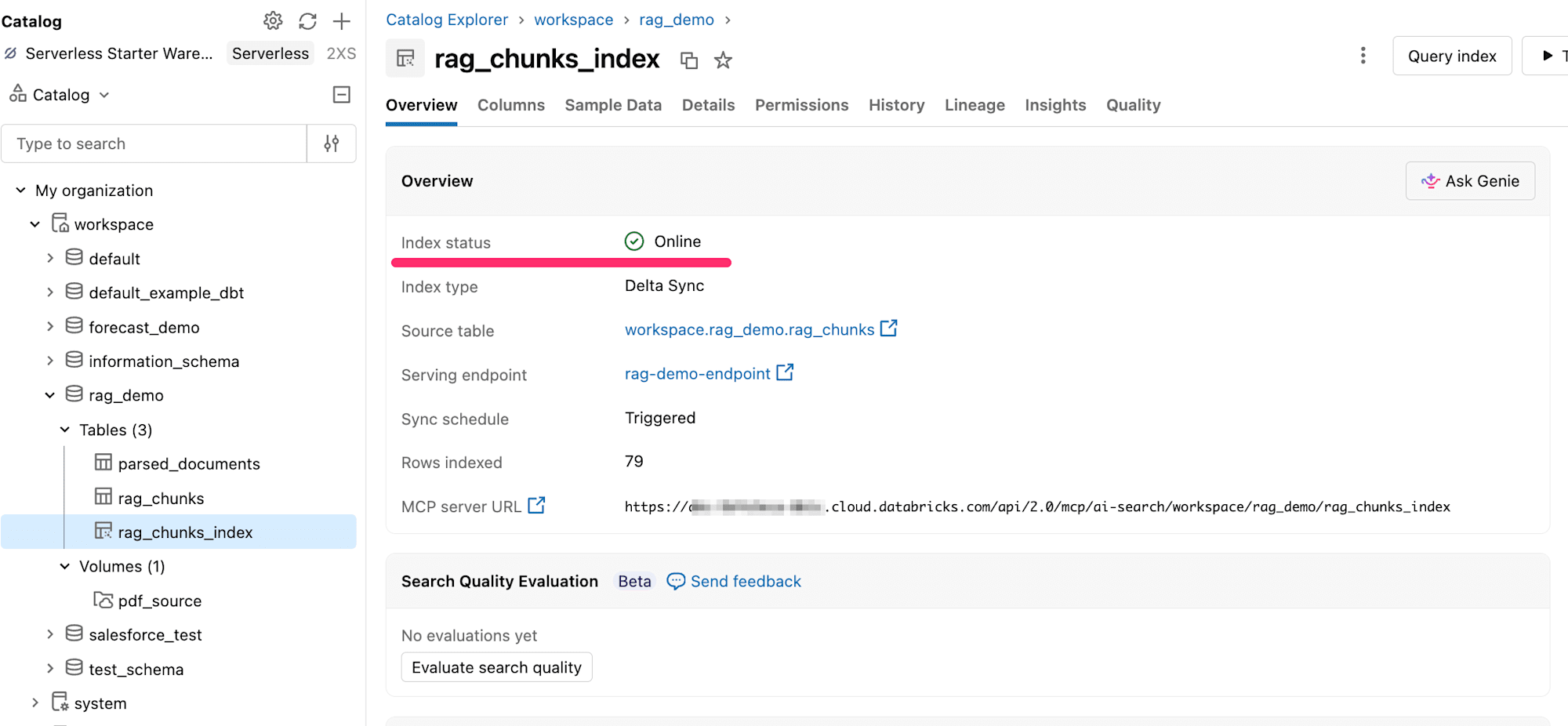This screenshot has width=1568, height=726.
Task: Expand the default schema
Action: [50, 259]
